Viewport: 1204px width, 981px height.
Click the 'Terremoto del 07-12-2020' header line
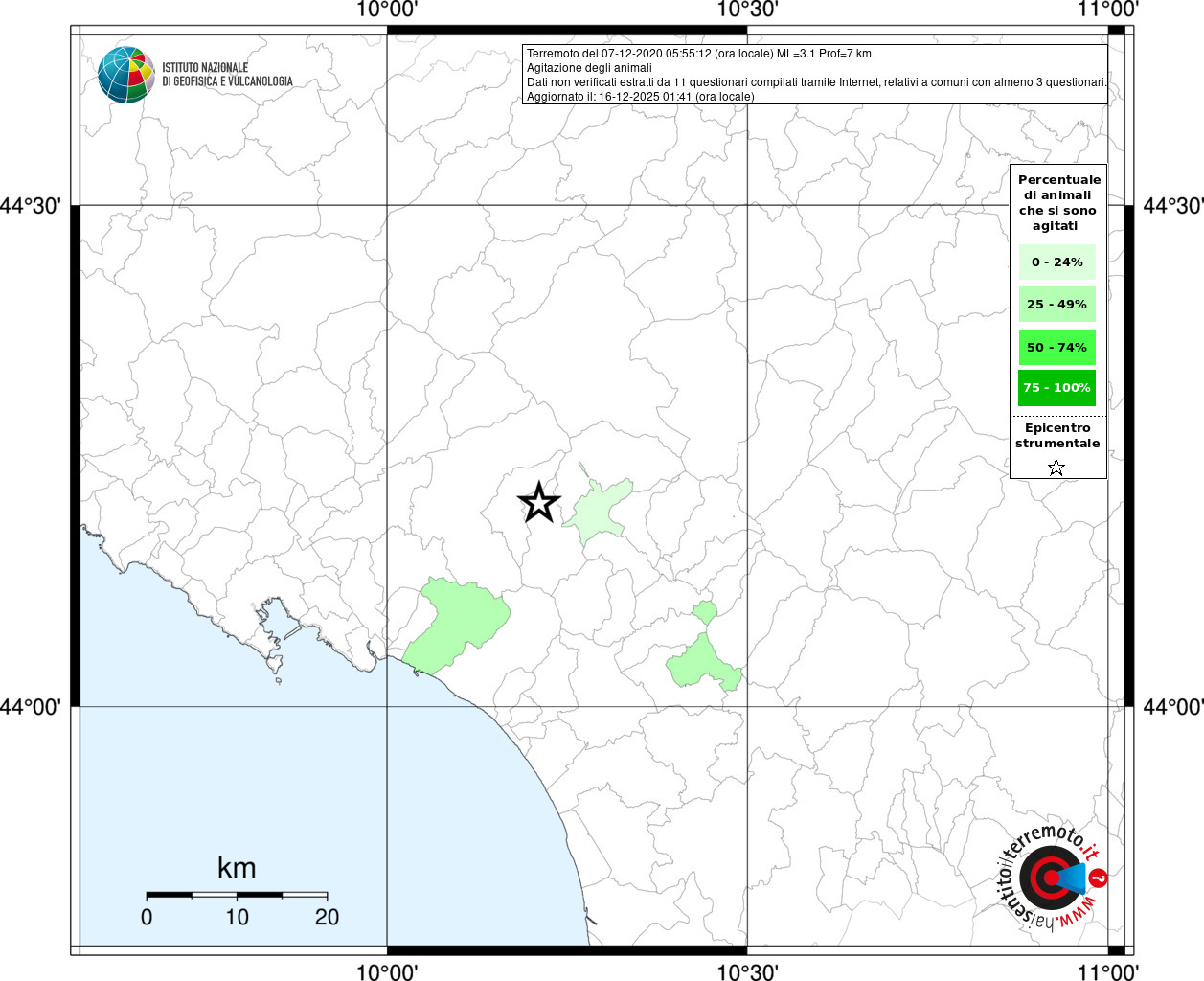click(699, 54)
